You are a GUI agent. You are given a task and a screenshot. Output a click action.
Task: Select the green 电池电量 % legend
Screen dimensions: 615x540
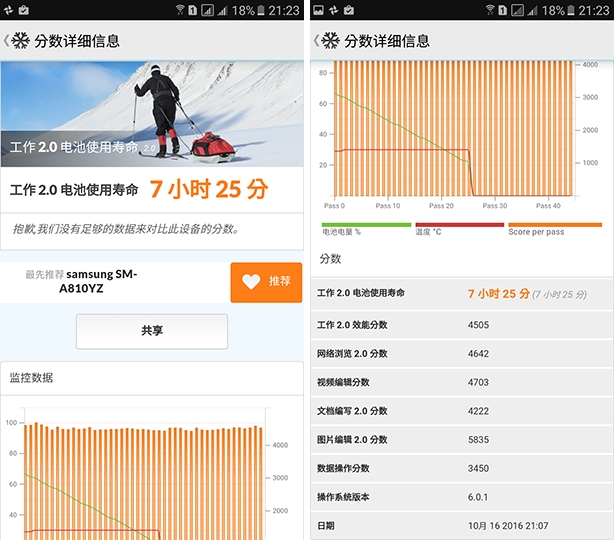tap(366, 229)
